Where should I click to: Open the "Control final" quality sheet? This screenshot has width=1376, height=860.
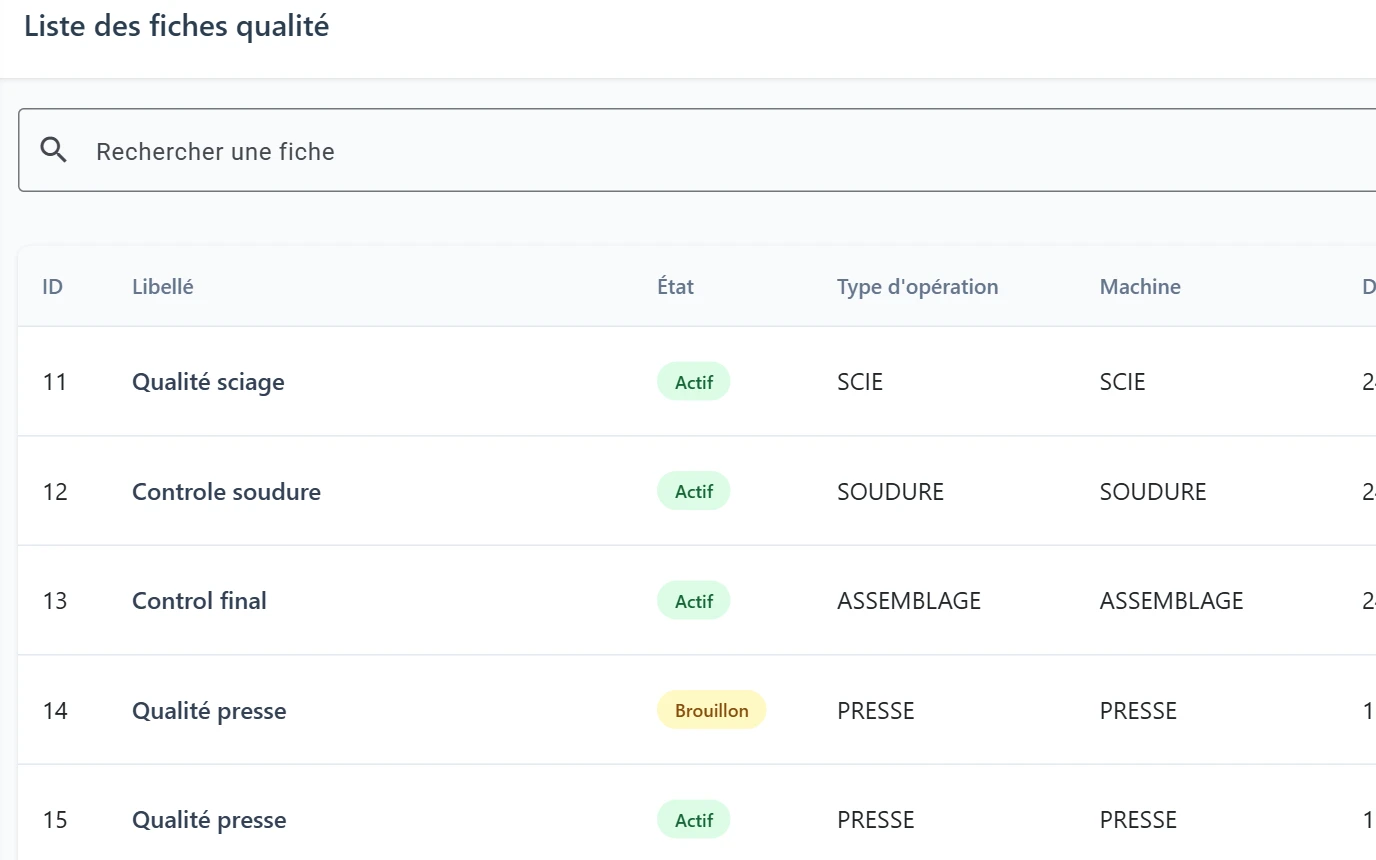pos(199,601)
